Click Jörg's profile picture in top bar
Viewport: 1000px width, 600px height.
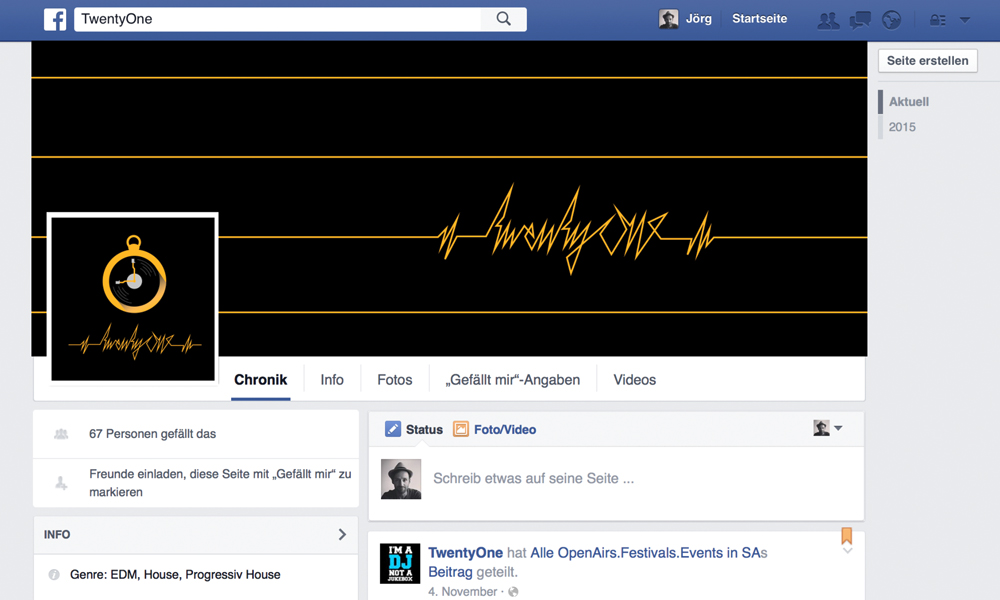(668, 19)
